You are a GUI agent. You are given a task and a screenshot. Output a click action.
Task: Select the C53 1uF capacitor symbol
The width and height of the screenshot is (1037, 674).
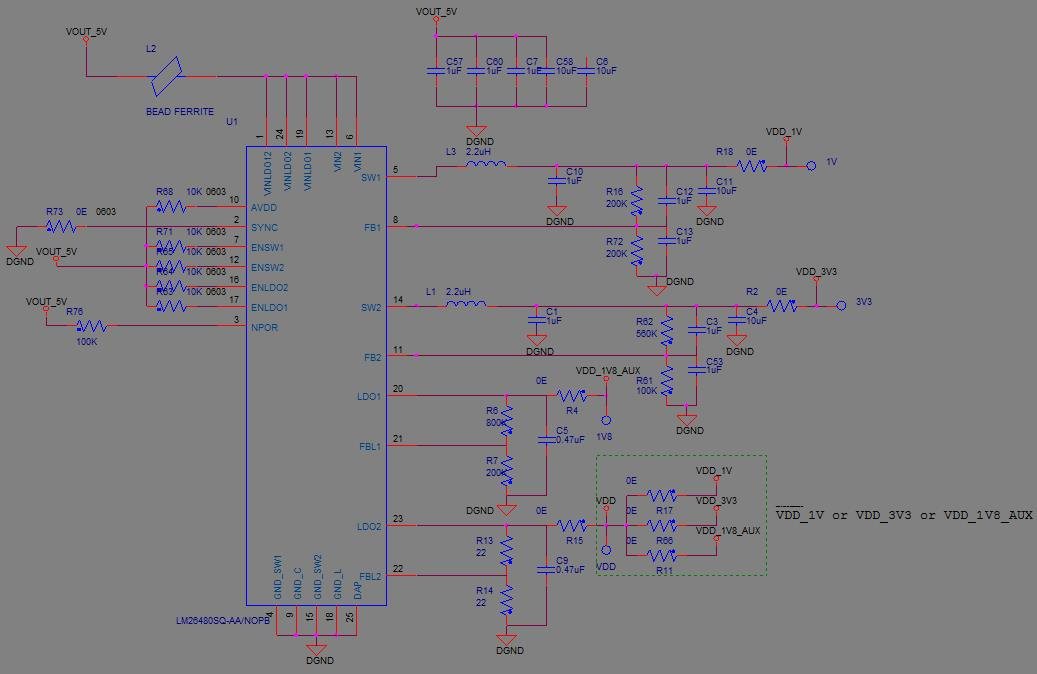click(x=696, y=370)
